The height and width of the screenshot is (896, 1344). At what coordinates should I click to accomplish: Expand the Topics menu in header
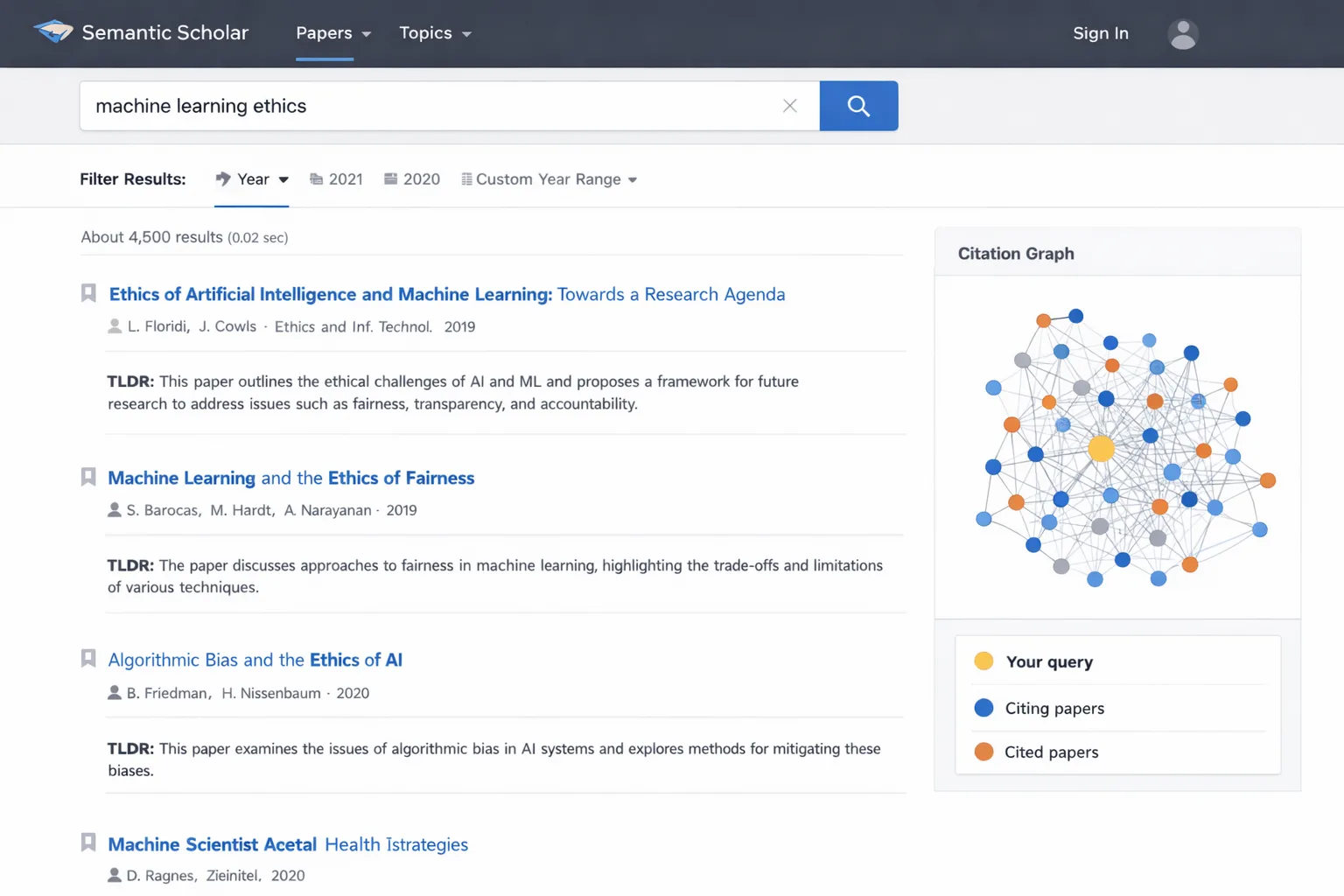435,33
